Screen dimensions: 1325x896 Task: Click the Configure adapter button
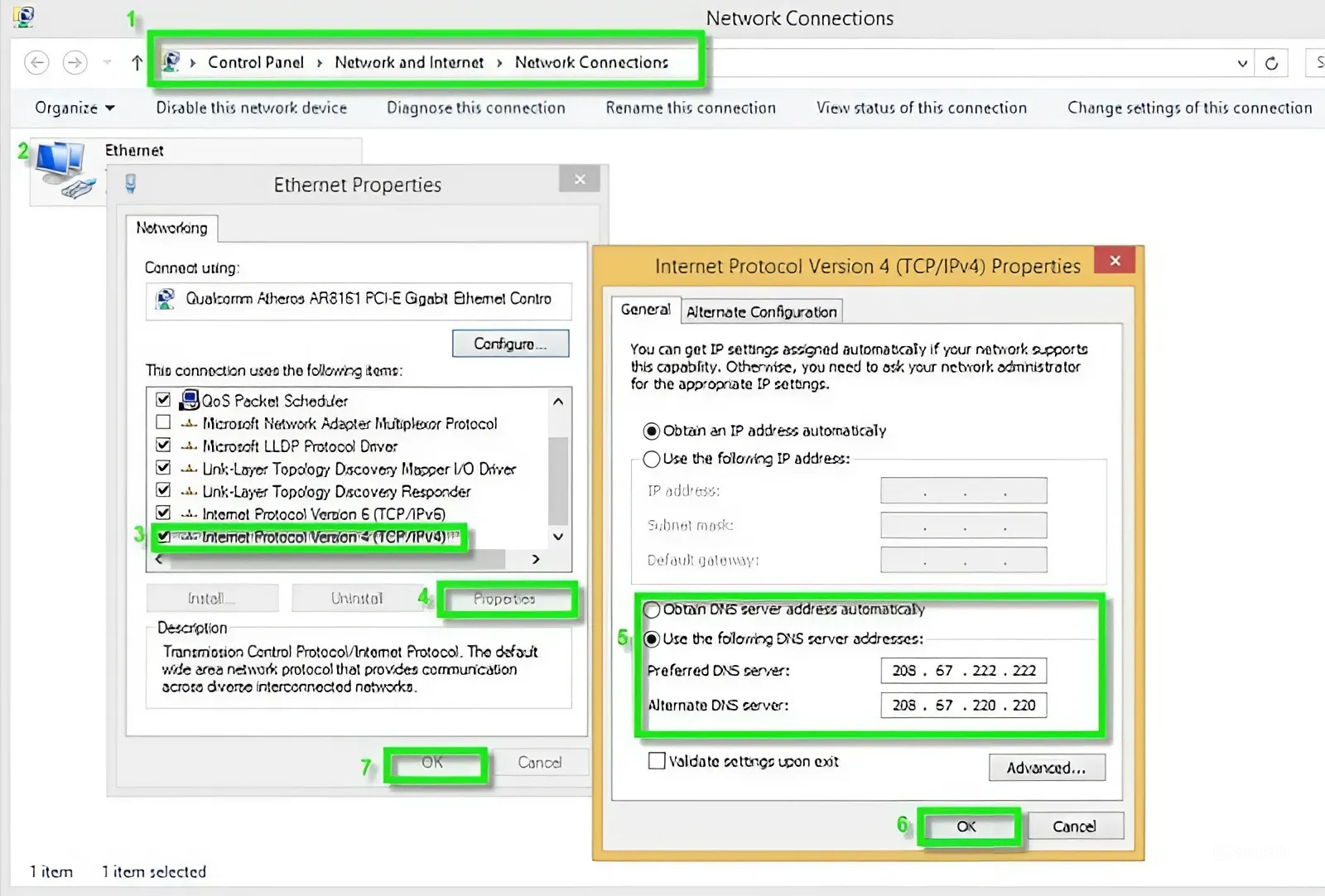[510, 344]
